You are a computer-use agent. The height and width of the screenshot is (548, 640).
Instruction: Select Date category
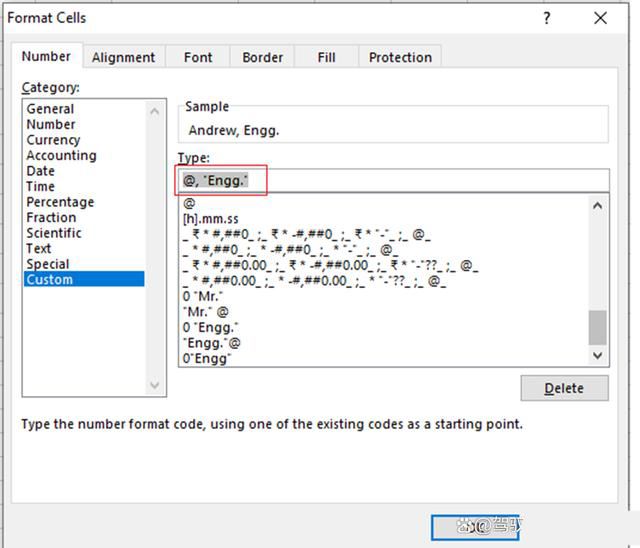(84, 171)
